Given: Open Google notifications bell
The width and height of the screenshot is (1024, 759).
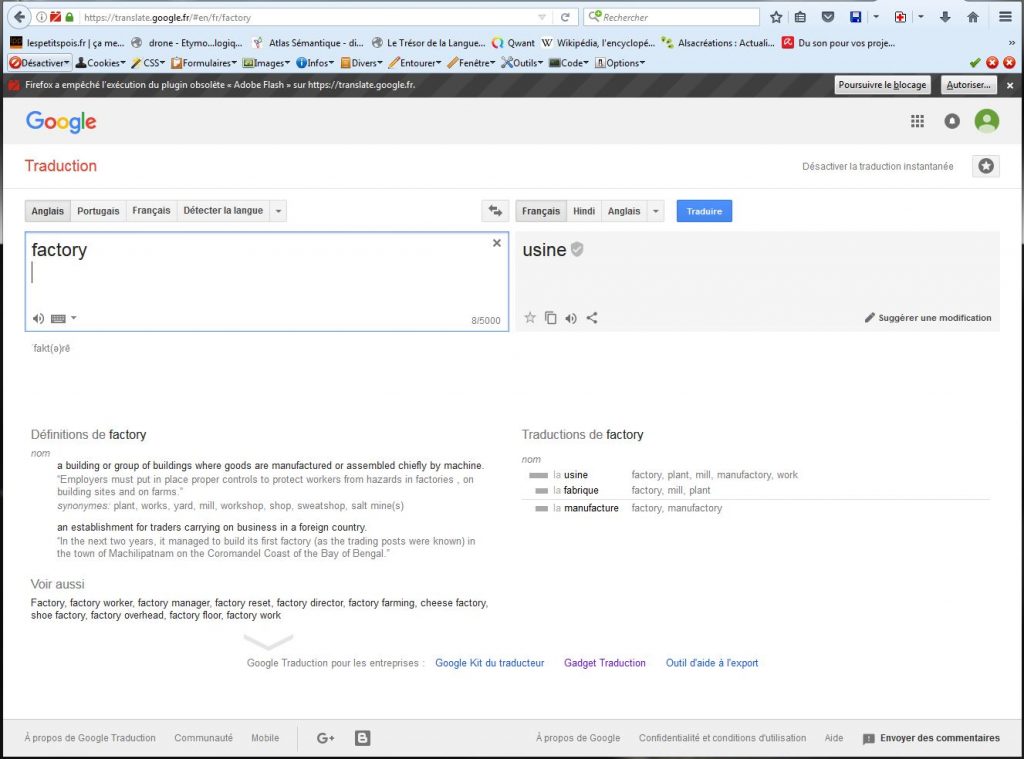Looking at the screenshot, I should click(952, 121).
